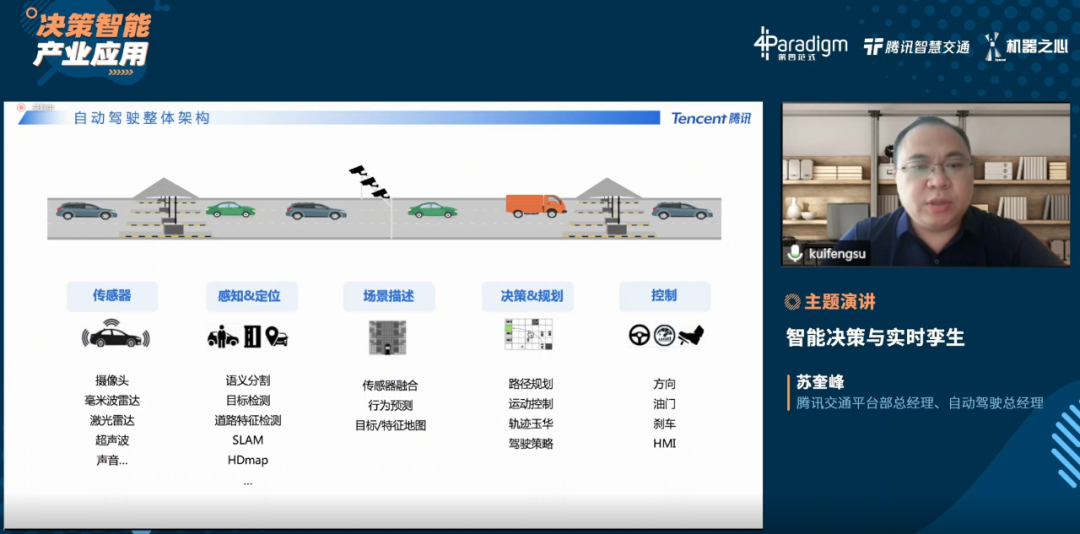
Task: Click the 决策智能产业应用 banner title
Action: pos(92,39)
